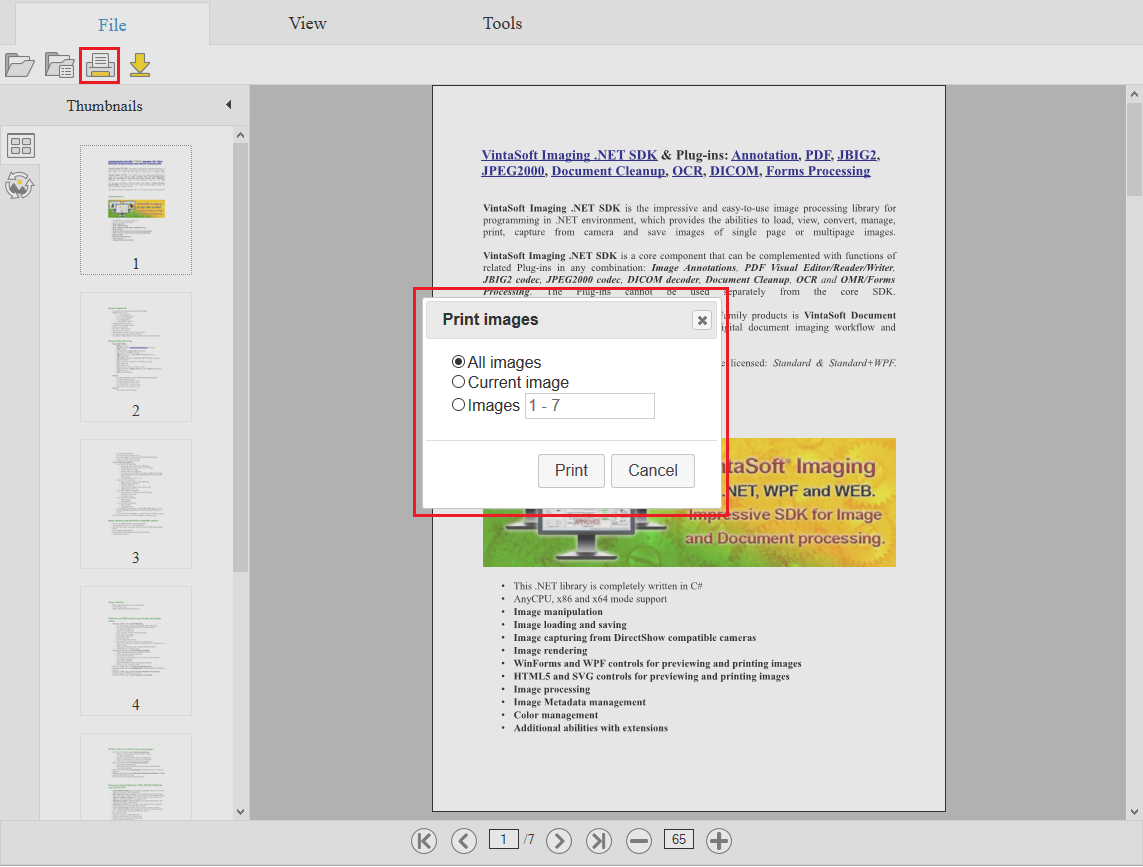This screenshot has height=867, width=1143.
Task: Click the Print button in dialog
Action: pyautogui.click(x=572, y=470)
